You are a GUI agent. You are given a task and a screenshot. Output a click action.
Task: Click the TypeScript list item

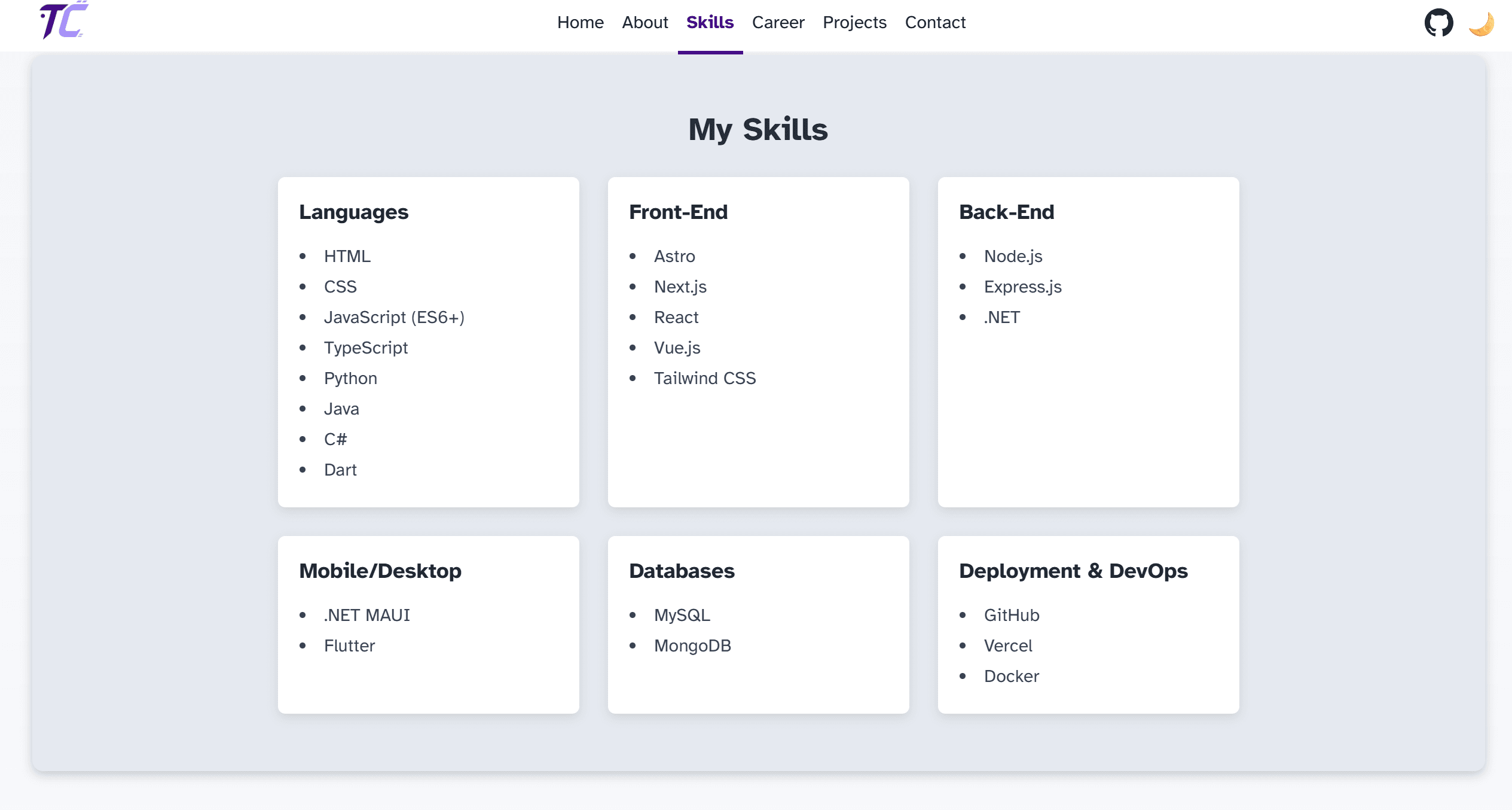[365, 348]
